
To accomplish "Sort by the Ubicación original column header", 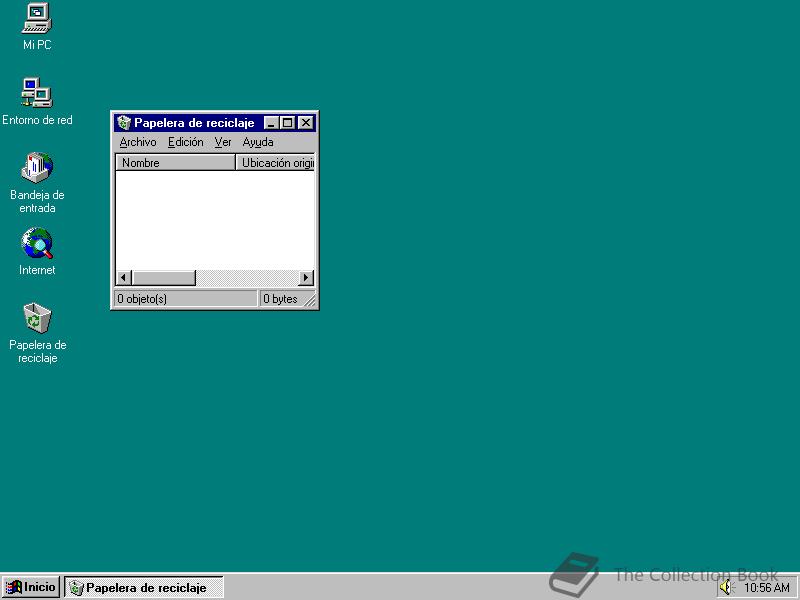I will [x=276, y=163].
